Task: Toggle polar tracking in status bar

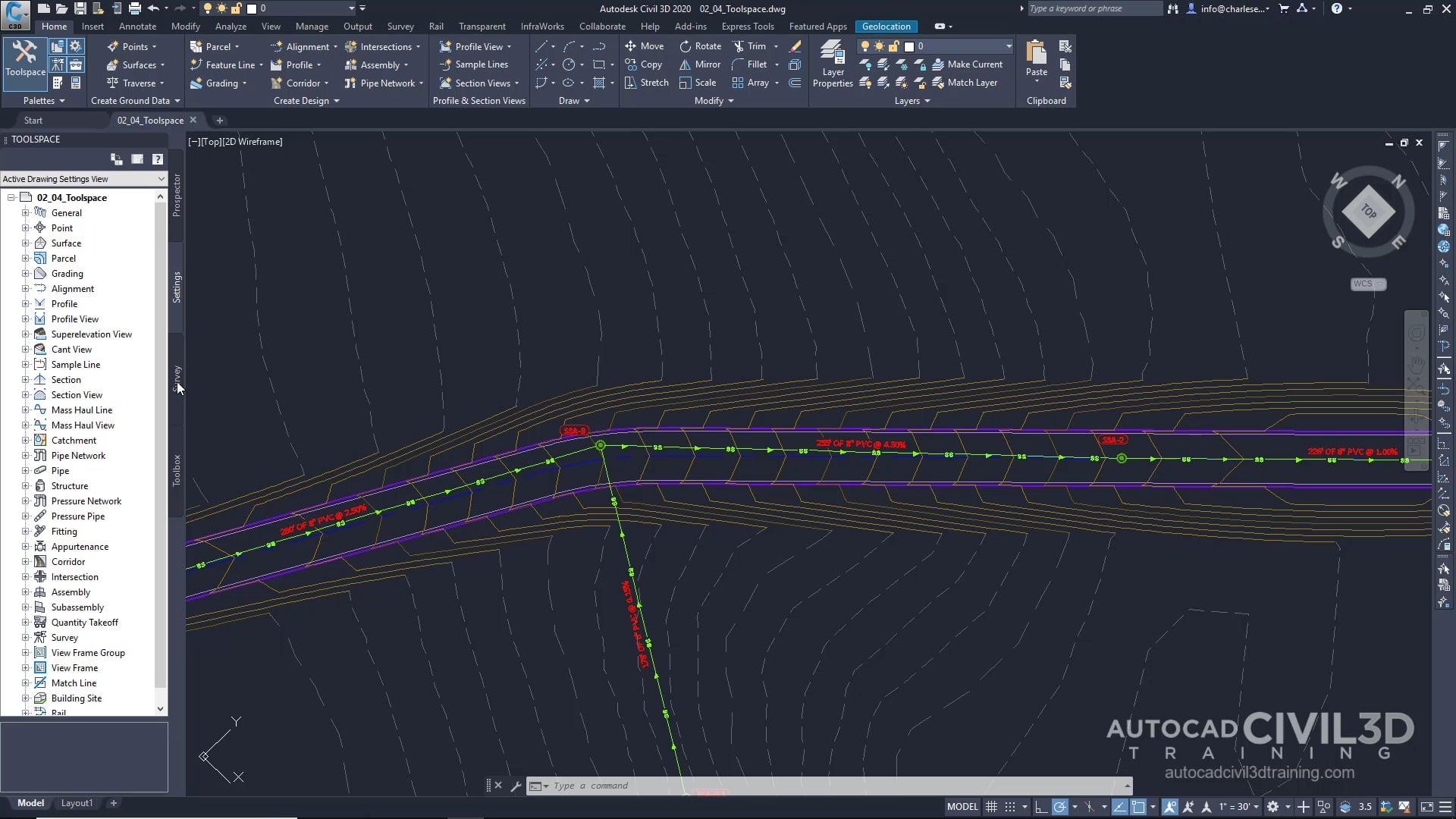Action: [1060, 807]
